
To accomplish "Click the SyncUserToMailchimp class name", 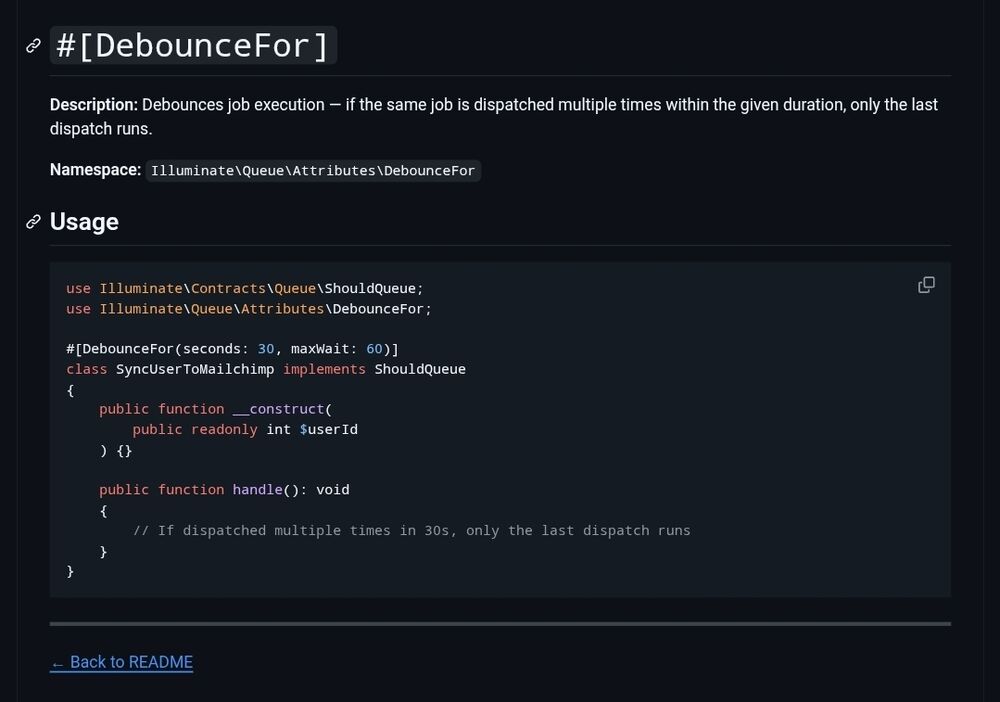I will pyautogui.click(x=194, y=369).
